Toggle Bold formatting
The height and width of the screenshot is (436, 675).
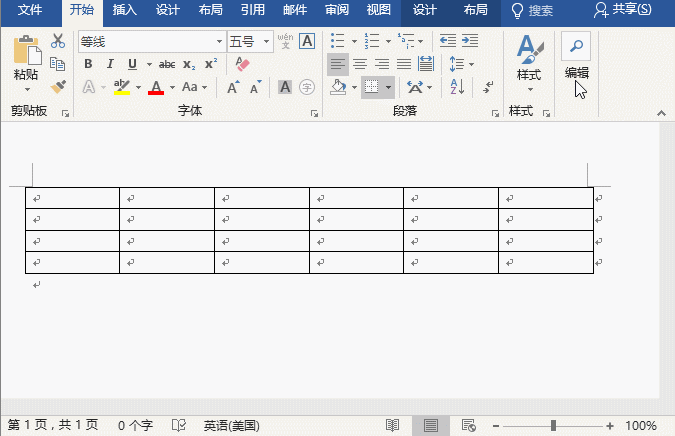pos(88,64)
